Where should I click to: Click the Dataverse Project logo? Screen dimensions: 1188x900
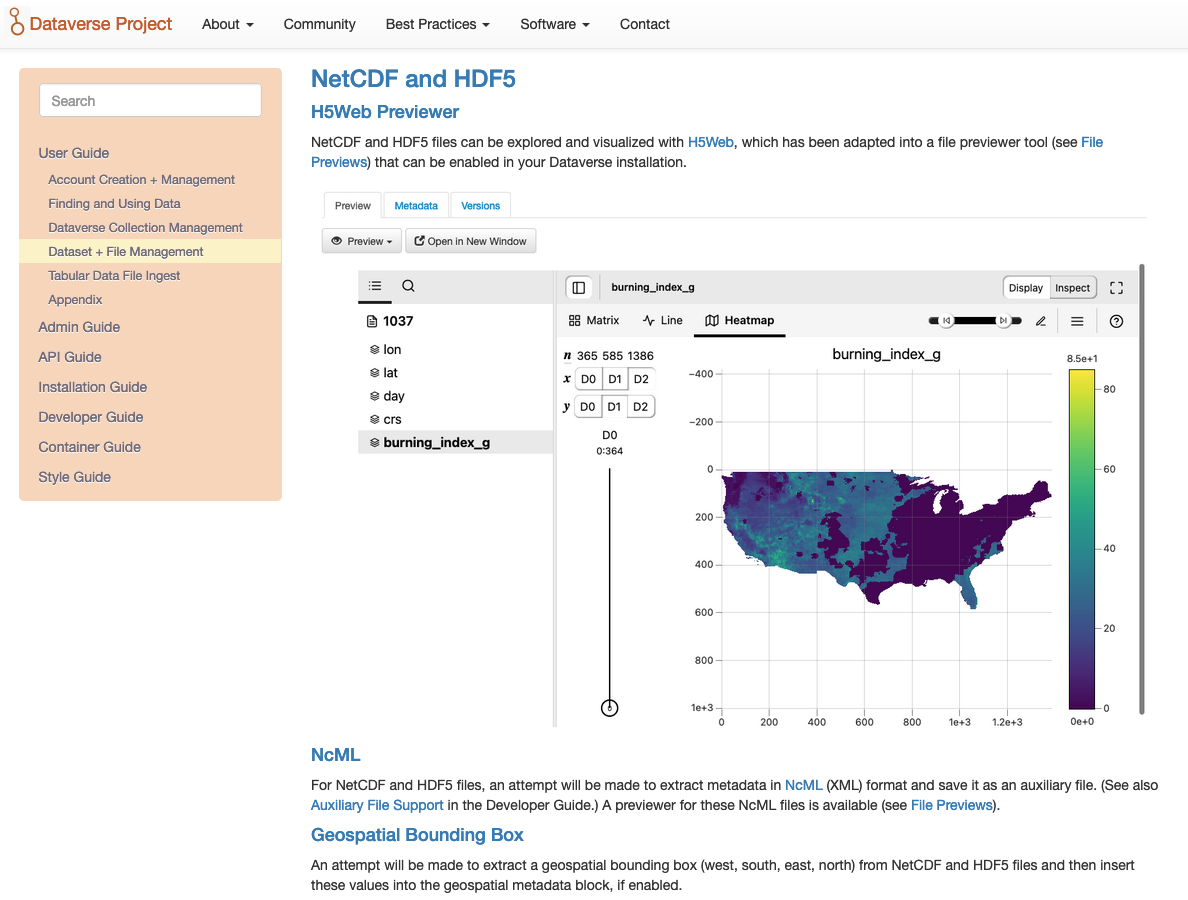coord(91,24)
